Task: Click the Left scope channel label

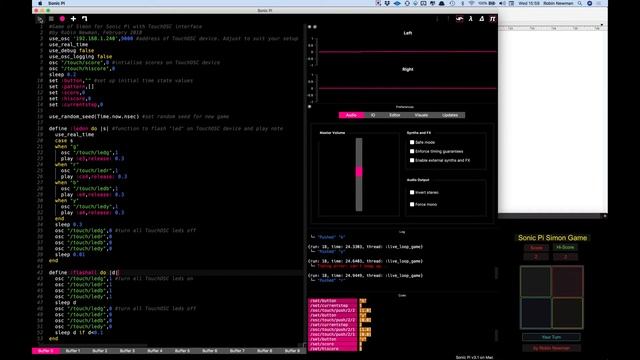Action: tap(408, 33)
